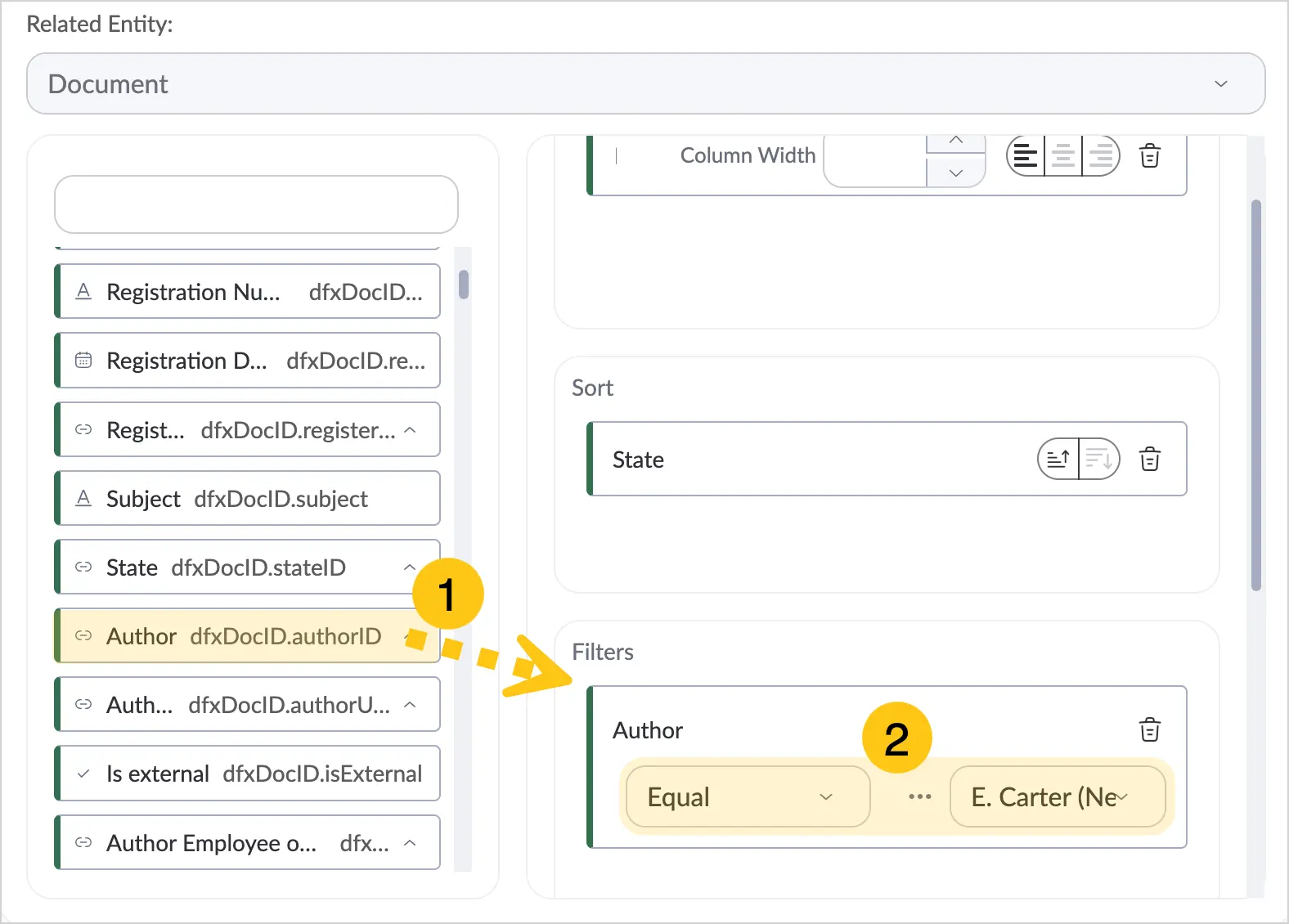Image resolution: width=1289 pixels, height=924 pixels.
Task: Open the ellipsis options in the Author filter
Action: pyautogui.click(x=920, y=796)
